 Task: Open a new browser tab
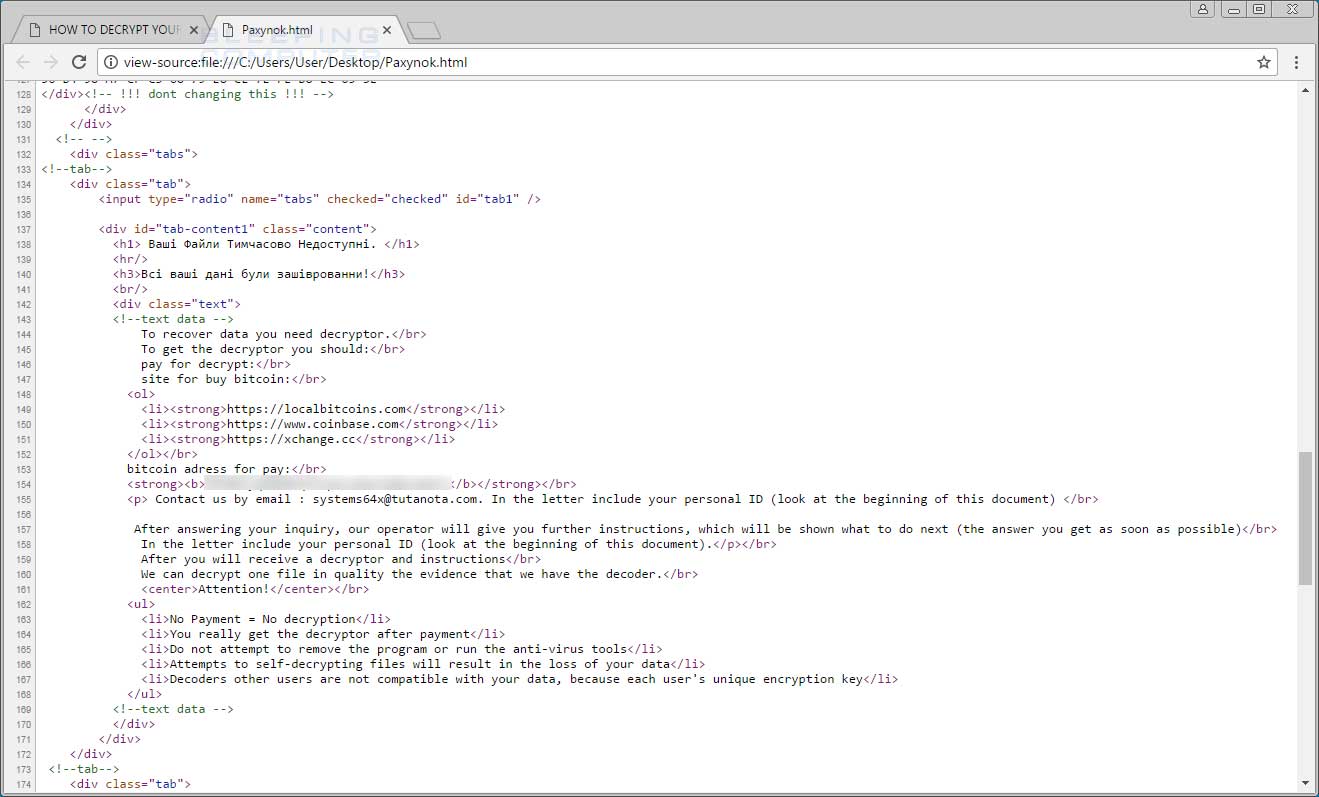click(423, 29)
